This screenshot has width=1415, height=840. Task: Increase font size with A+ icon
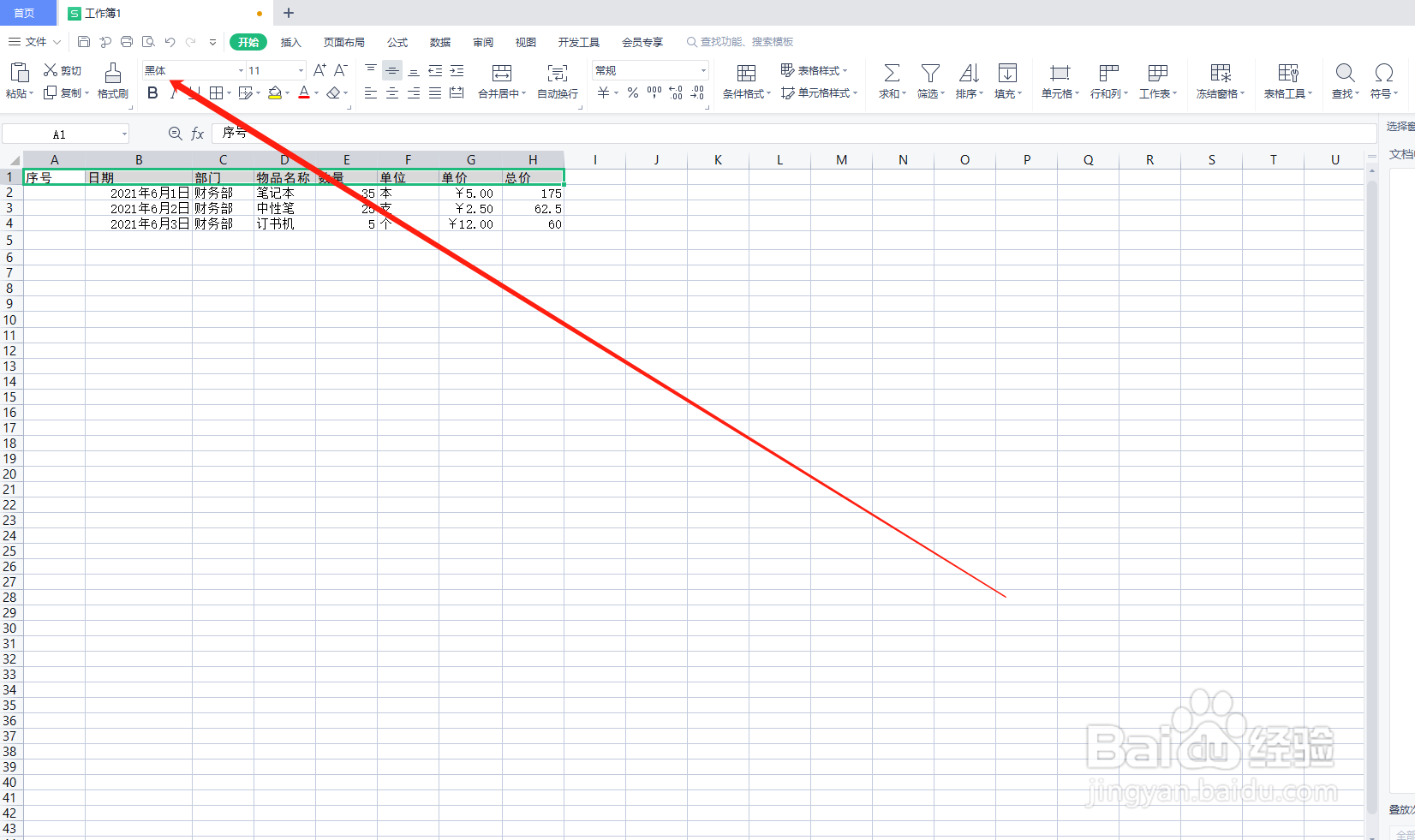[319, 70]
